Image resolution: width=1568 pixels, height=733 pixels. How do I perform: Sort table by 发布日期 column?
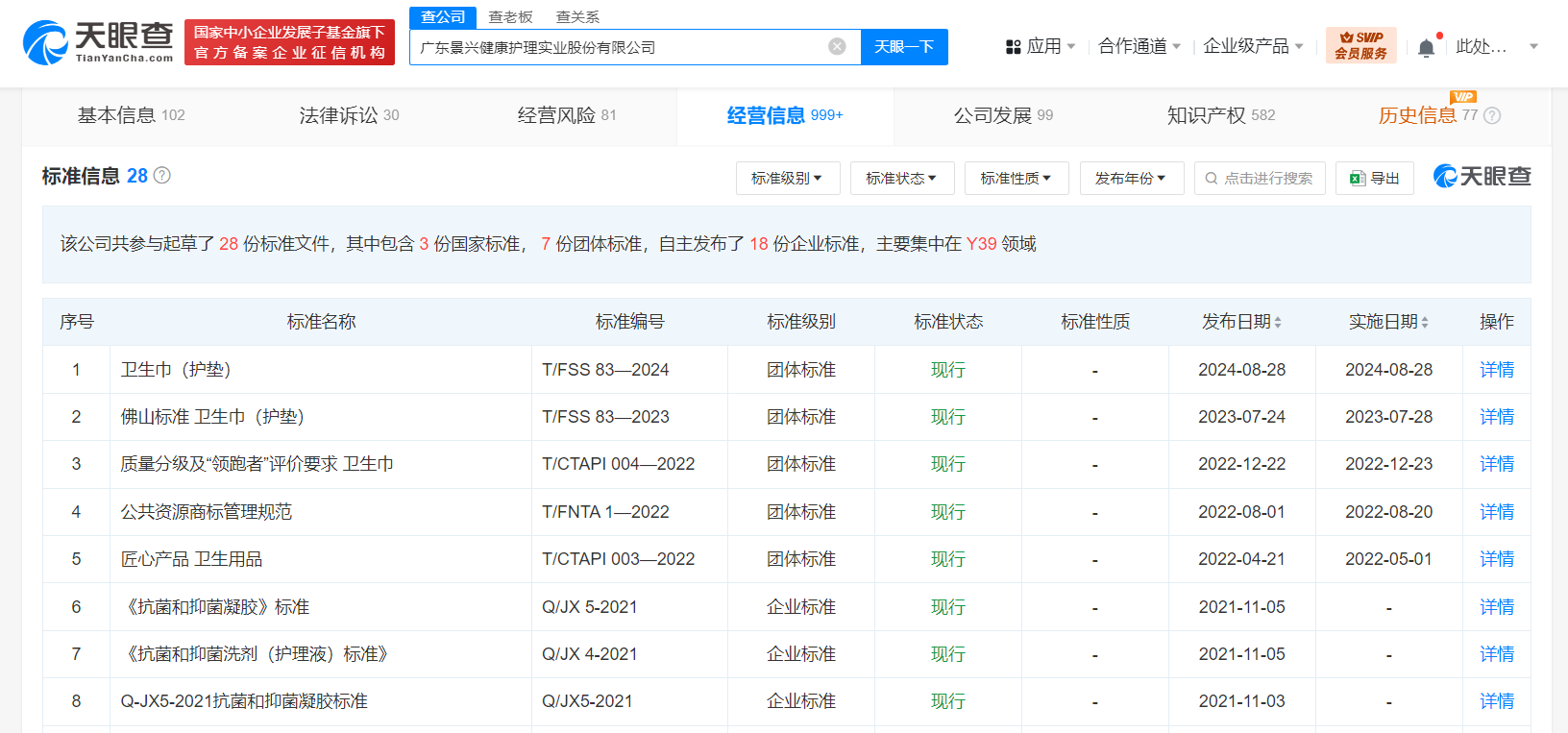[x=1241, y=322]
